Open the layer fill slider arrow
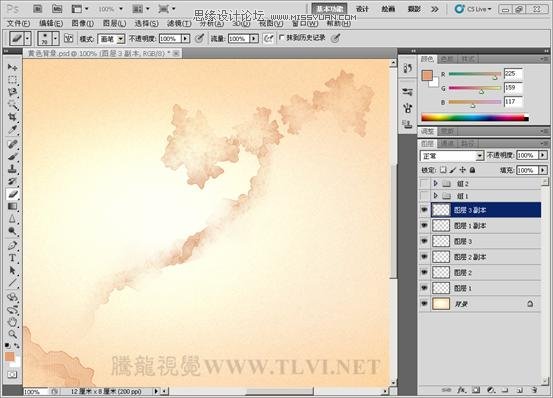 tap(543, 170)
